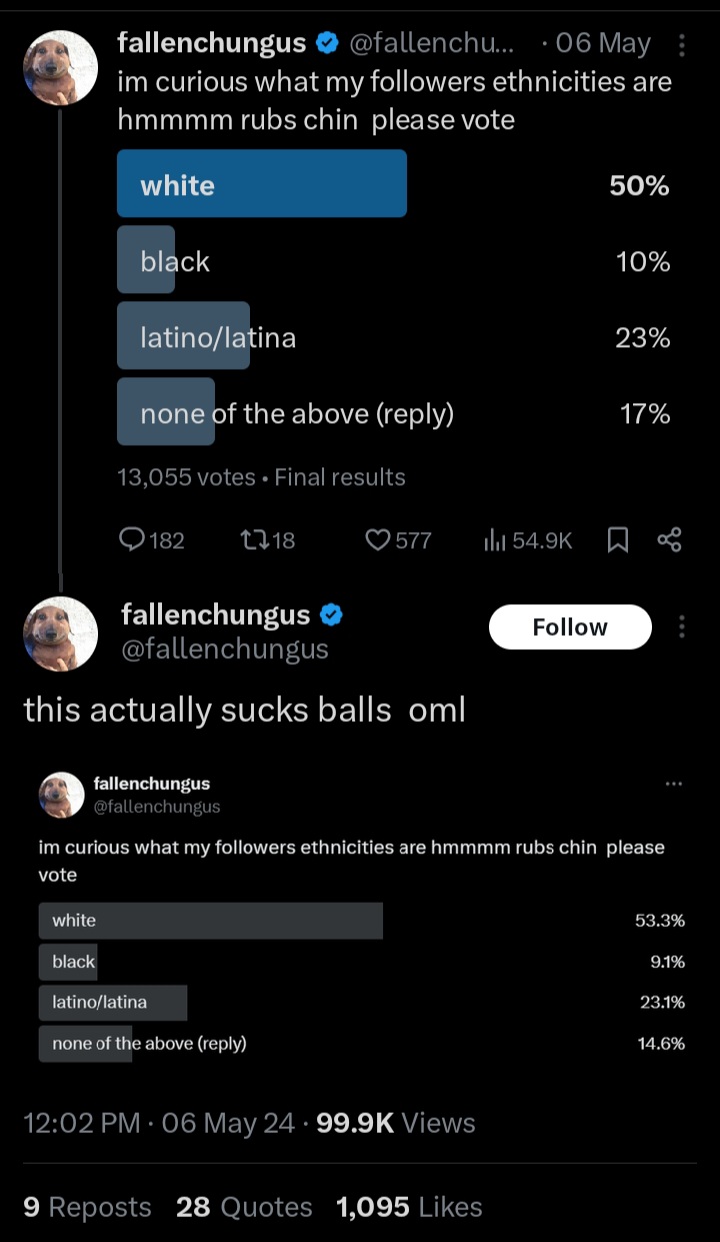720x1242 pixels.
Task: Open the top tweet's dog profile avatar
Action: 60,68
